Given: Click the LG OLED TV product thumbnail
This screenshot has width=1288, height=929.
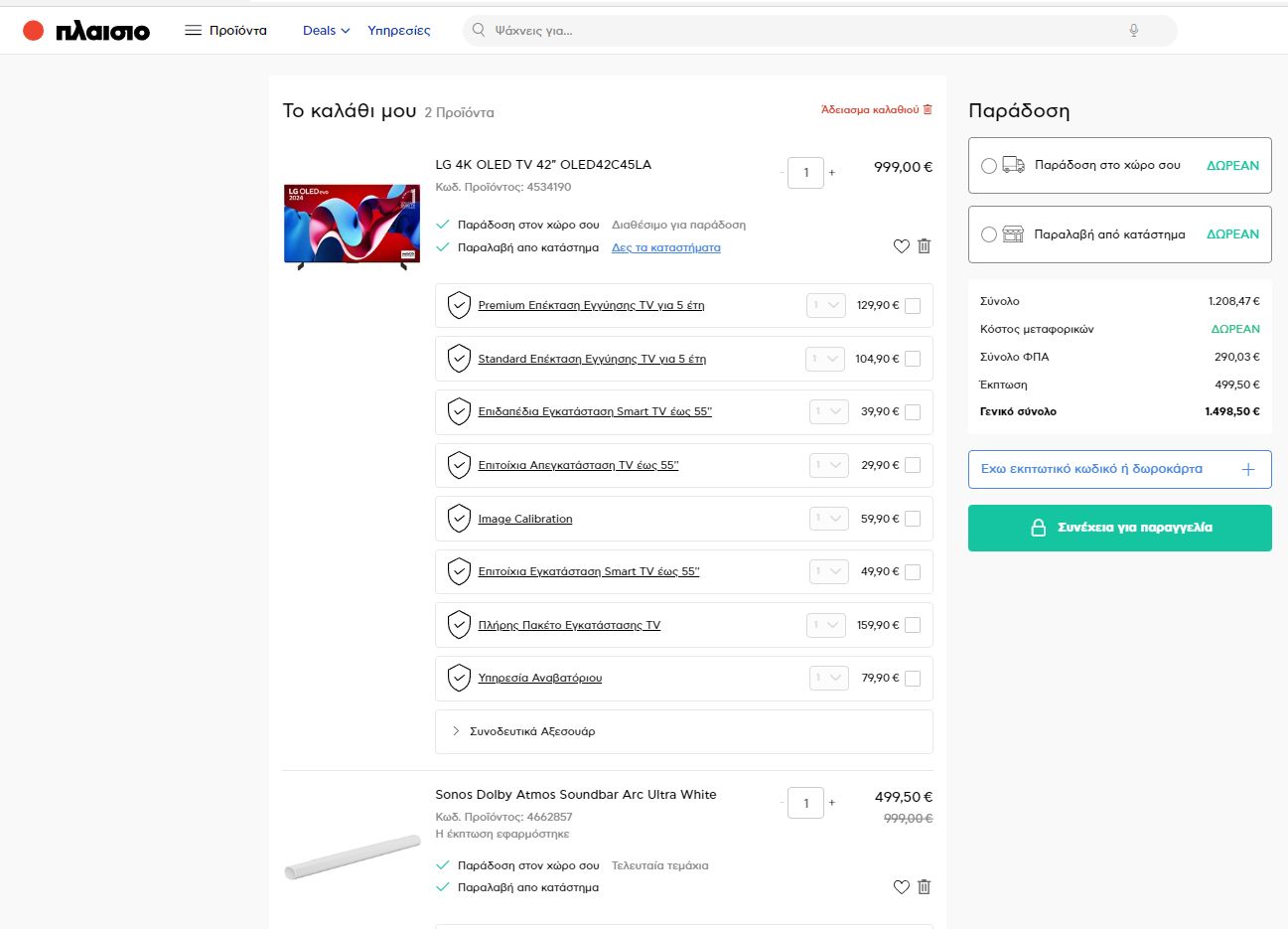Looking at the screenshot, I should (x=352, y=226).
